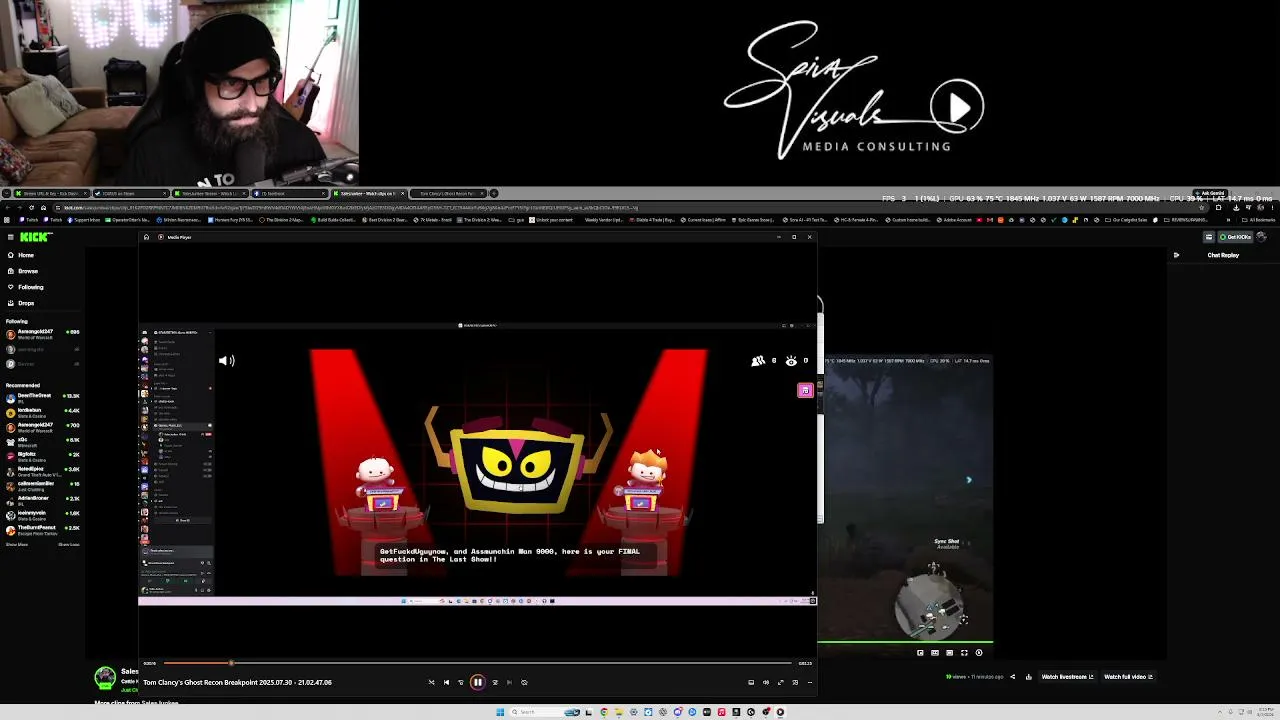Collapse the Chat Replay panel
Image resolution: width=1280 pixels, height=720 pixels.
click(1176, 255)
